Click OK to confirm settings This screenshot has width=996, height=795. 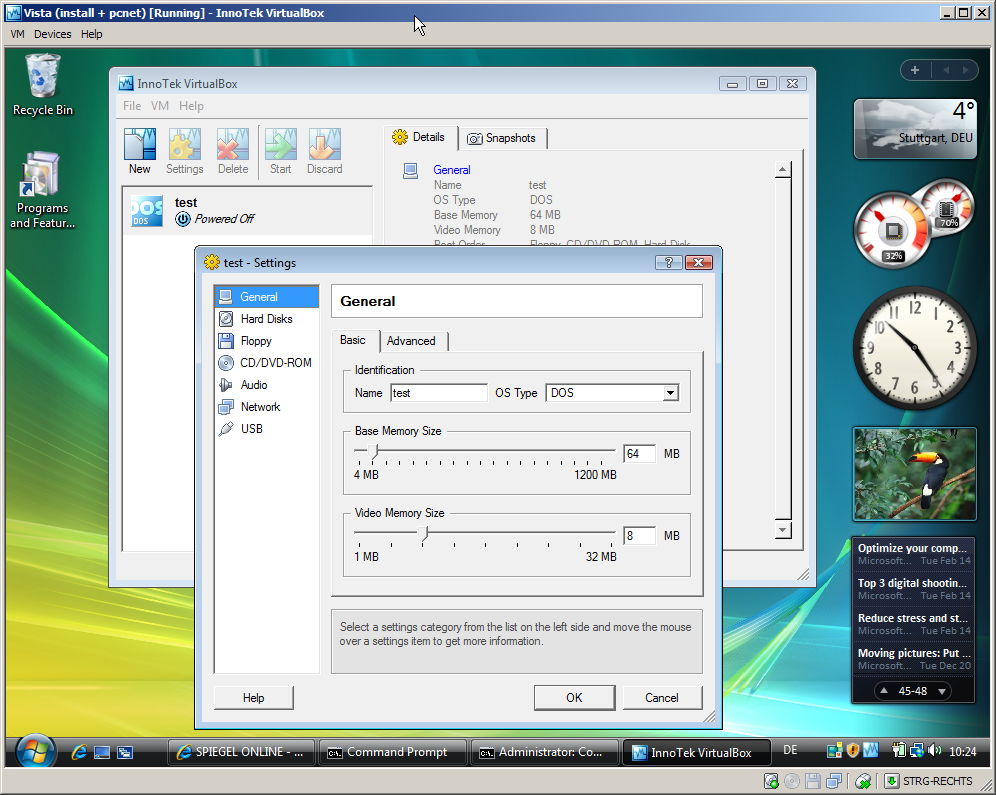(574, 698)
